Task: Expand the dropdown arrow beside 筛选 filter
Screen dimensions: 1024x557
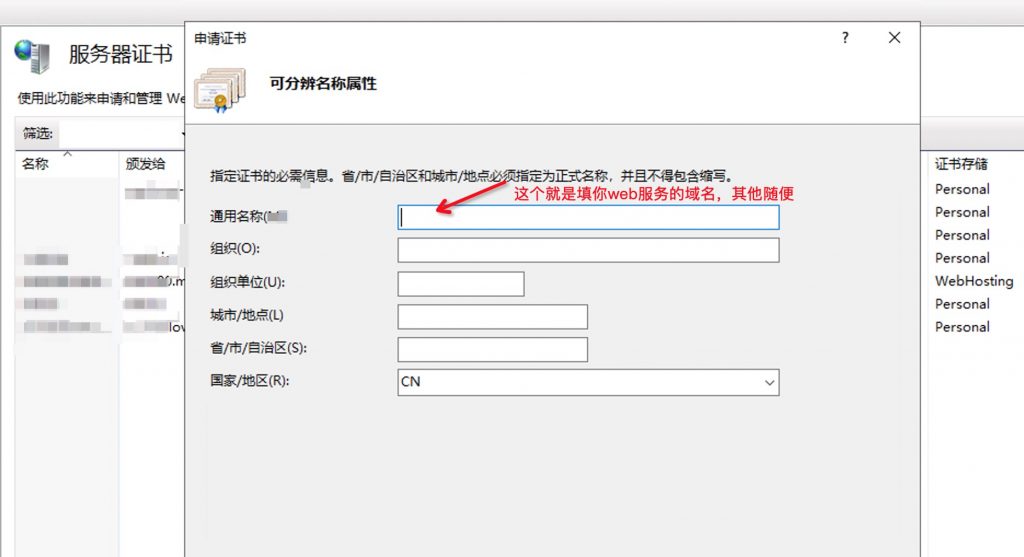Action: tap(184, 133)
